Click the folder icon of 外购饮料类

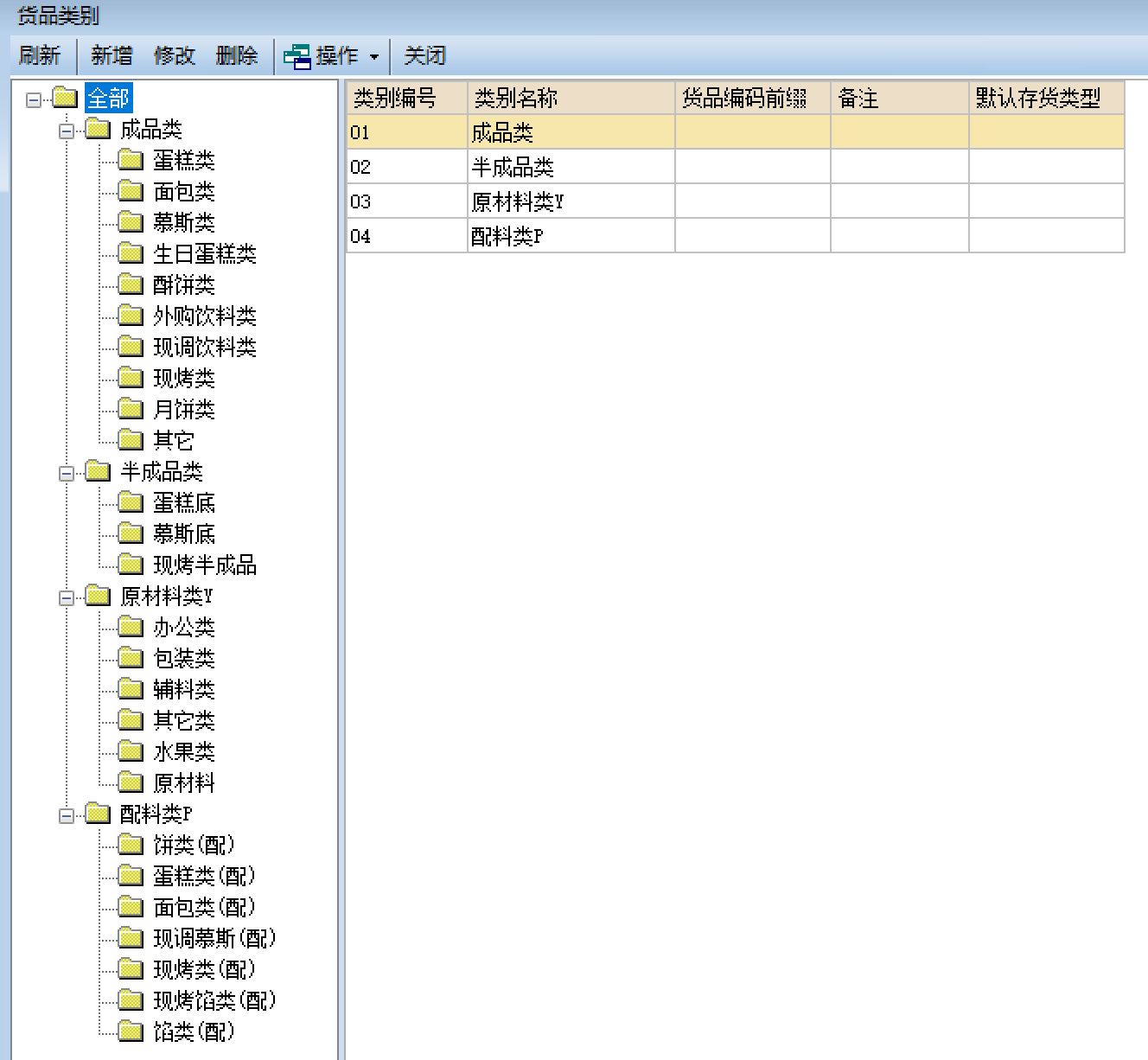(x=131, y=316)
